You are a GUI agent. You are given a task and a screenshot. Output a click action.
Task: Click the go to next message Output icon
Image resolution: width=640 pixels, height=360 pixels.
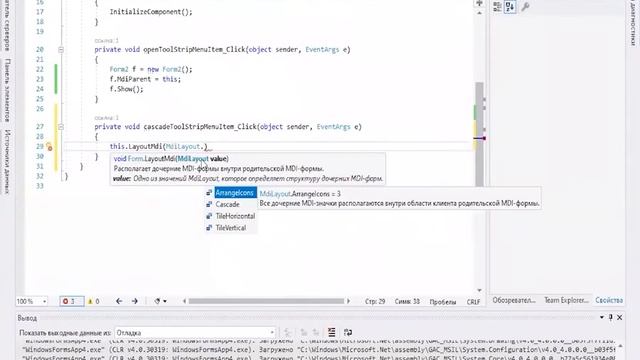click(316, 333)
